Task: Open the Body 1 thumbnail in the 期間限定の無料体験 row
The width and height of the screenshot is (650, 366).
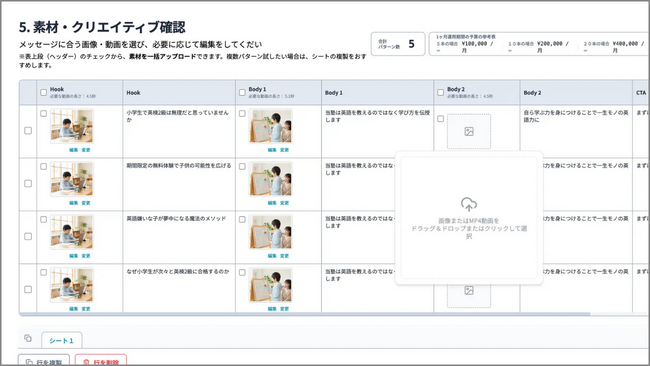Action: [270, 179]
